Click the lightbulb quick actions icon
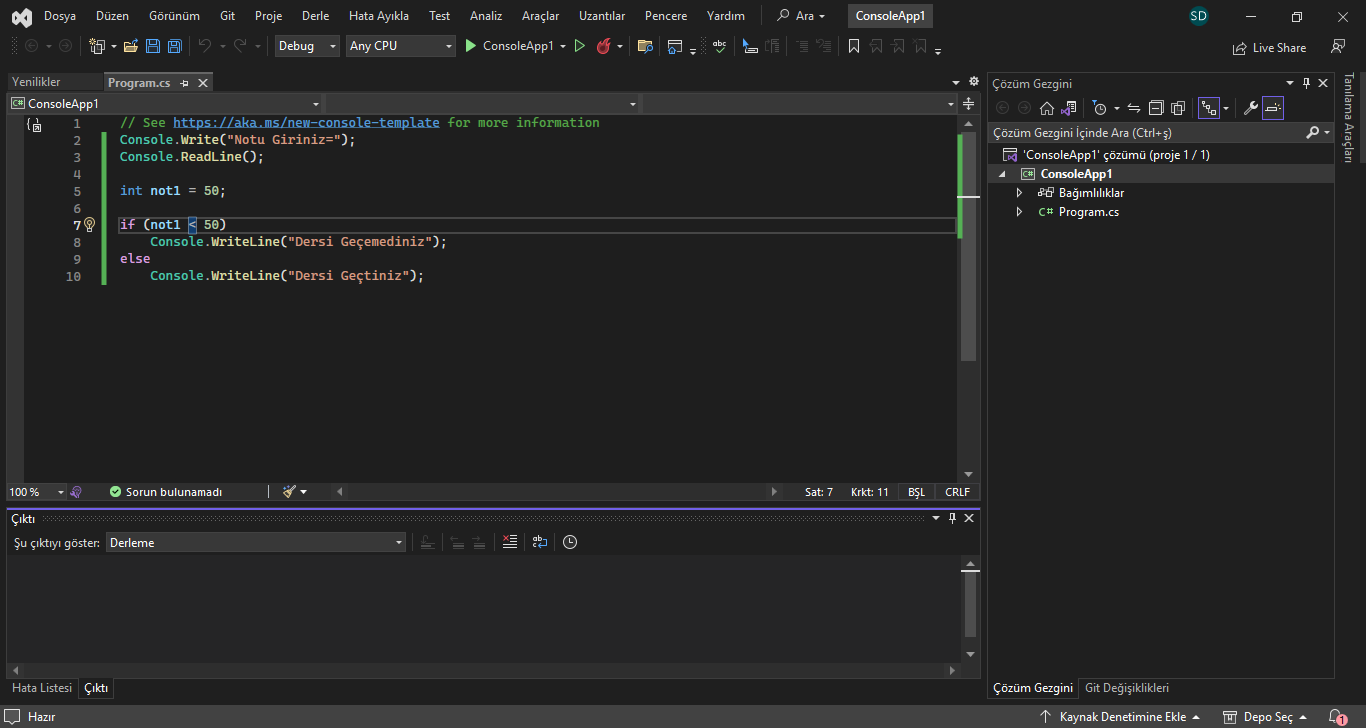This screenshot has height=728, width=1366. [x=89, y=225]
